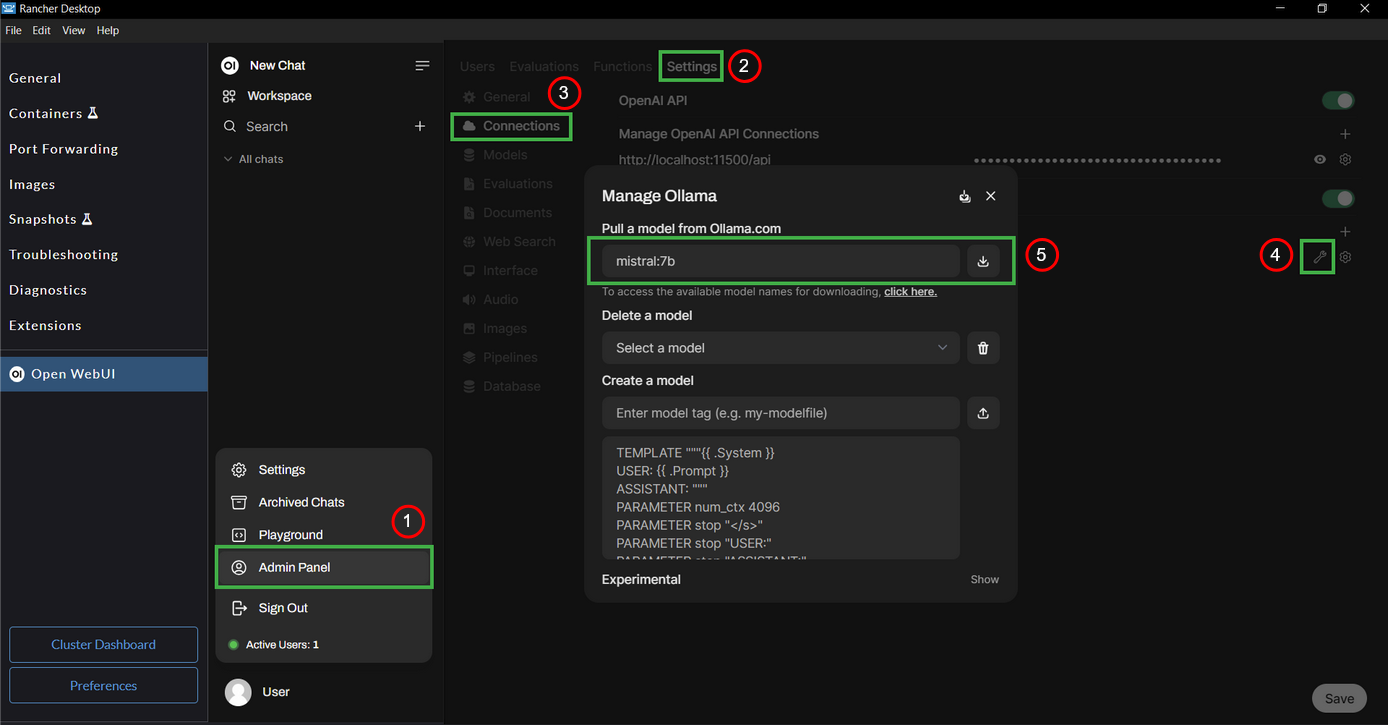Screen dimensions: 1388x726
Task: Start a New Chat
Action: point(277,65)
